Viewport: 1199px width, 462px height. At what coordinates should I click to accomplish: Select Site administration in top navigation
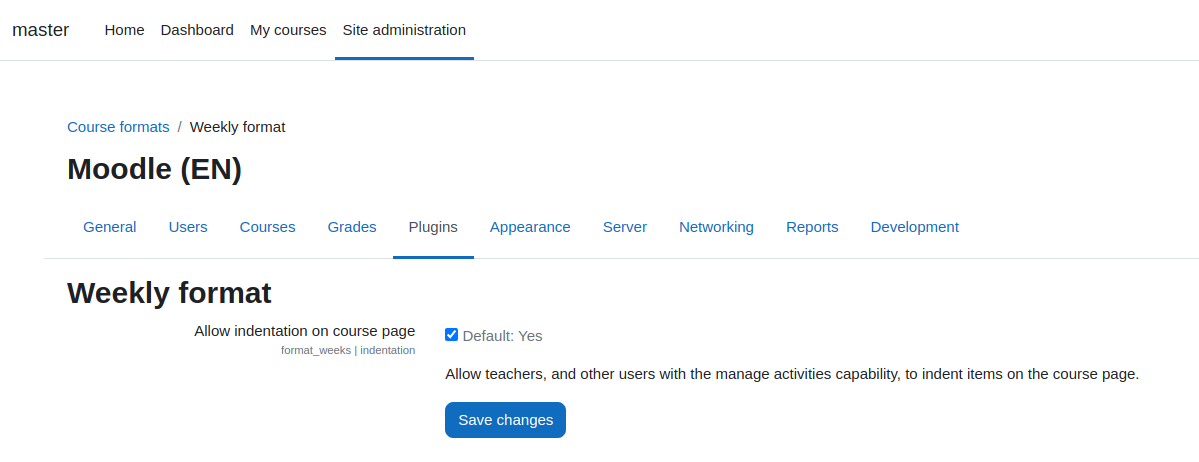pos(405,30)
